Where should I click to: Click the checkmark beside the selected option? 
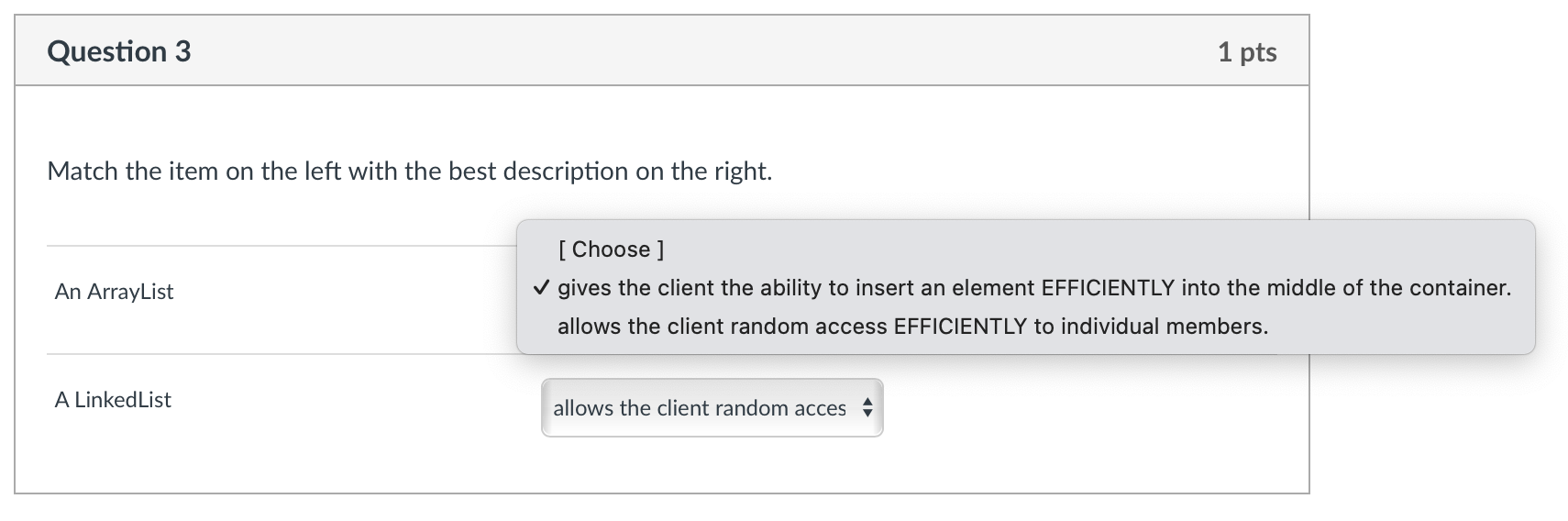[541, 288]
